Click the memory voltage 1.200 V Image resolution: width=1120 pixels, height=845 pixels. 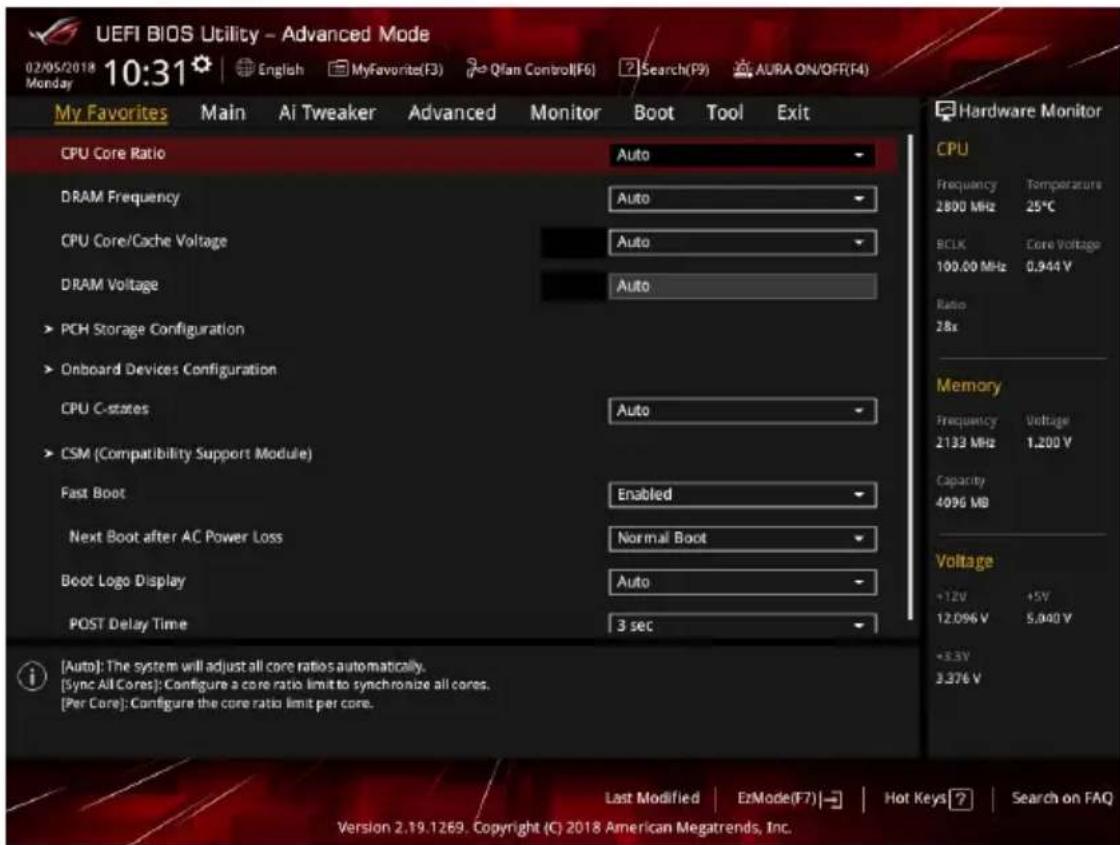(x=1049, y=443)
